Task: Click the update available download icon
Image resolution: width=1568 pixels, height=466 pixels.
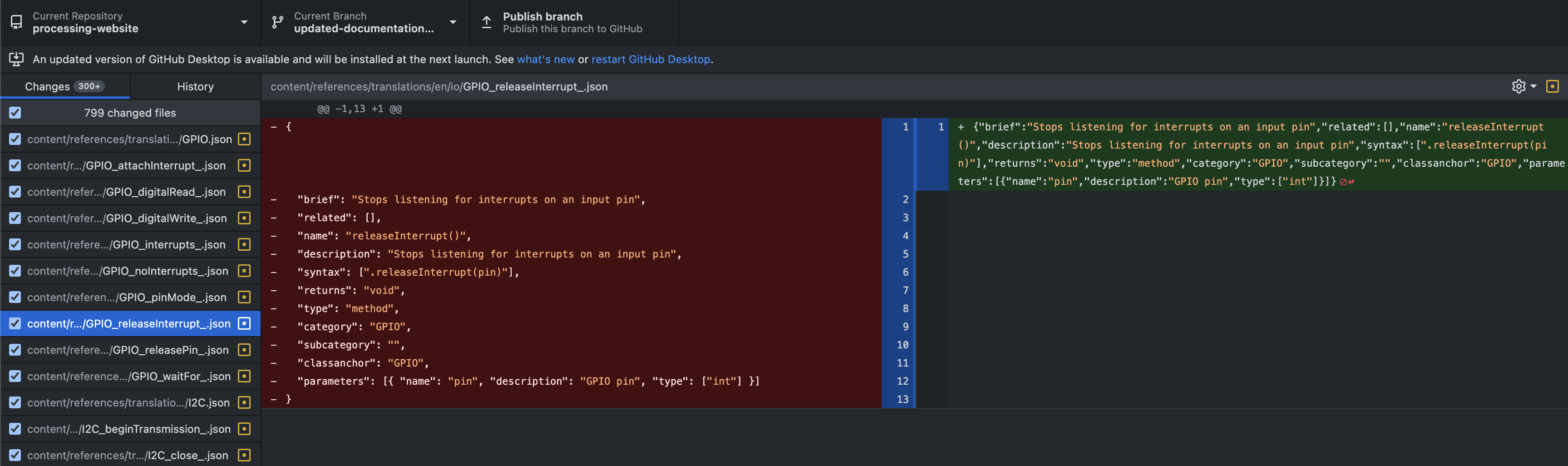Action: tap(16, 59)
